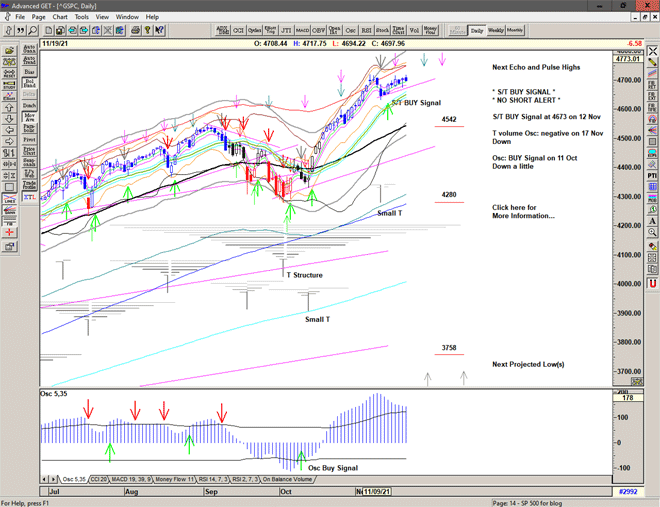Toggle the Bol Band study button

click(29, 82)
